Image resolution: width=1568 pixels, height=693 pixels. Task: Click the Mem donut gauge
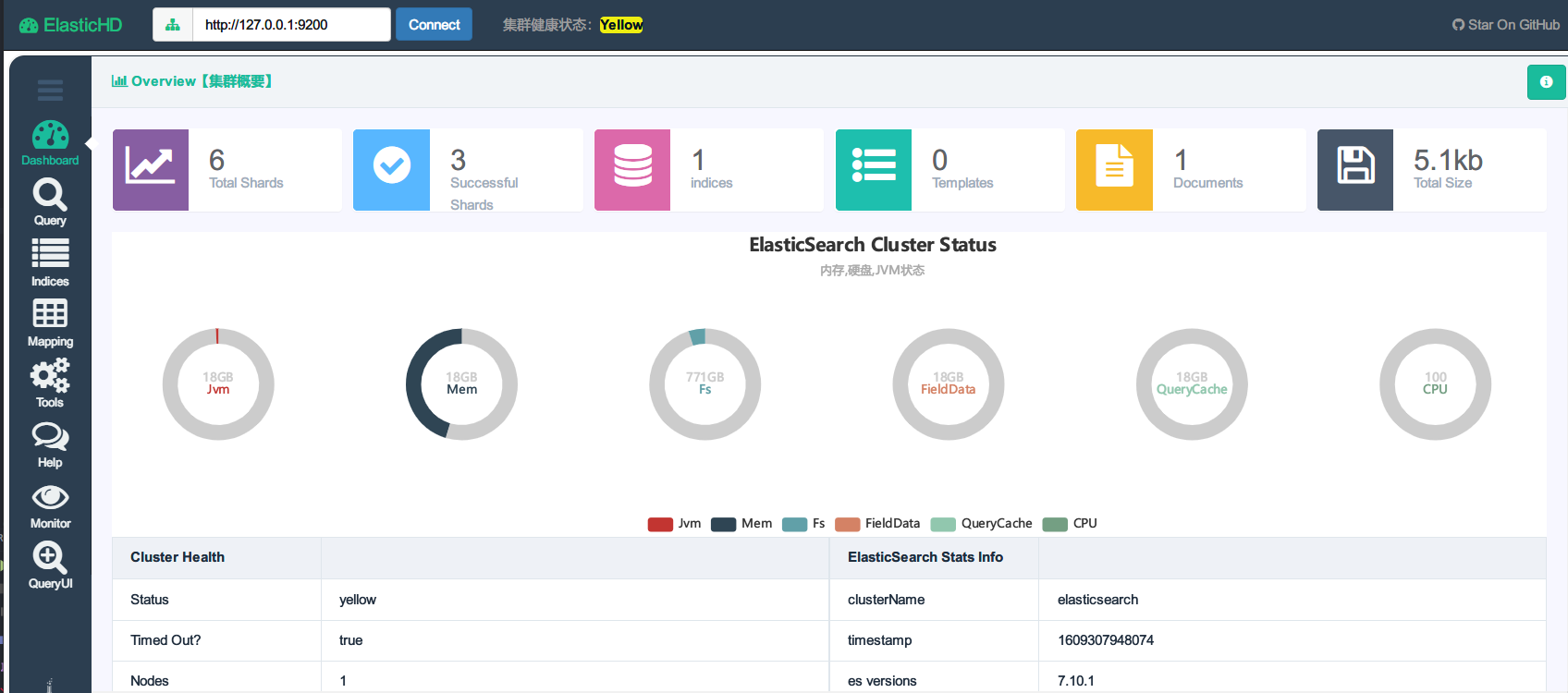[x=461, y=383]
